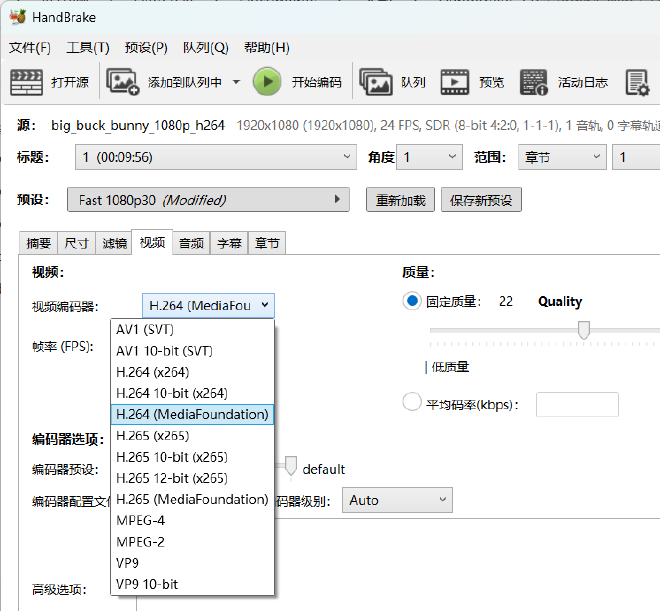Click the encoder preset slider thumb
Screen dimensions: 660x611
coord(290,465)
